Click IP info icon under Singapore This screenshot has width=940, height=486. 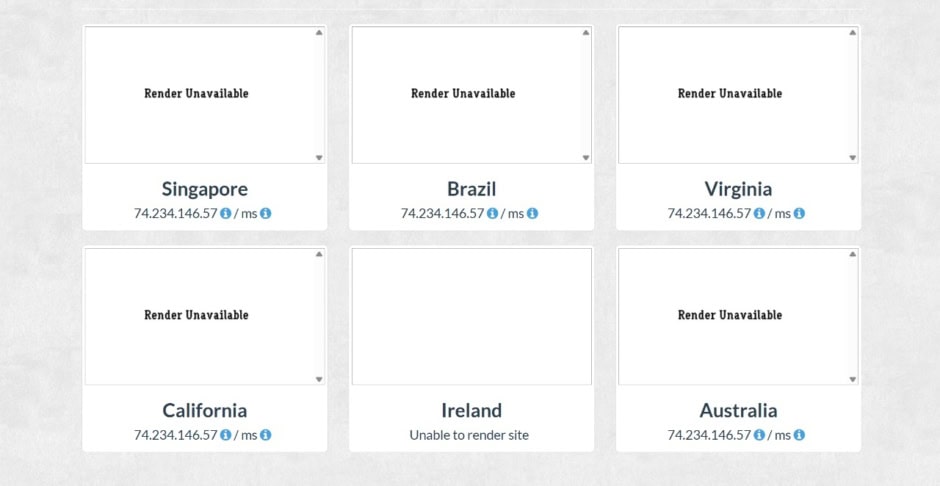coord(226,213)
